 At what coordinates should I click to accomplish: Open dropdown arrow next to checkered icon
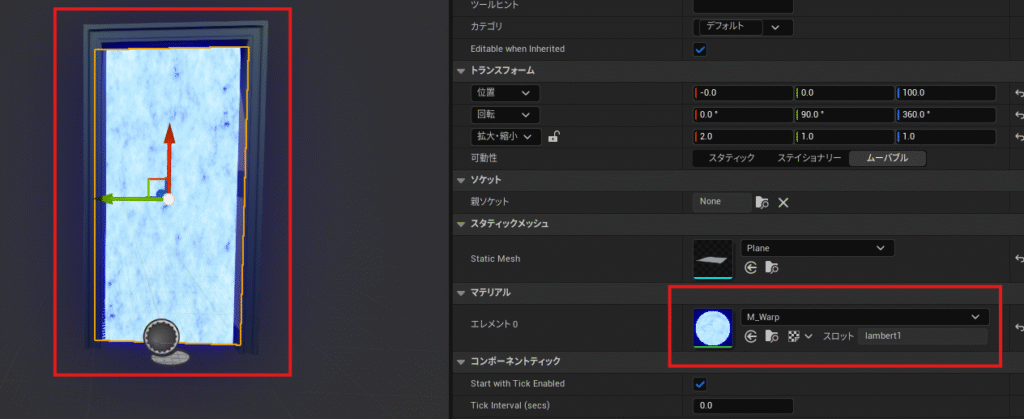pyautogui.click(x=808, y=337)
